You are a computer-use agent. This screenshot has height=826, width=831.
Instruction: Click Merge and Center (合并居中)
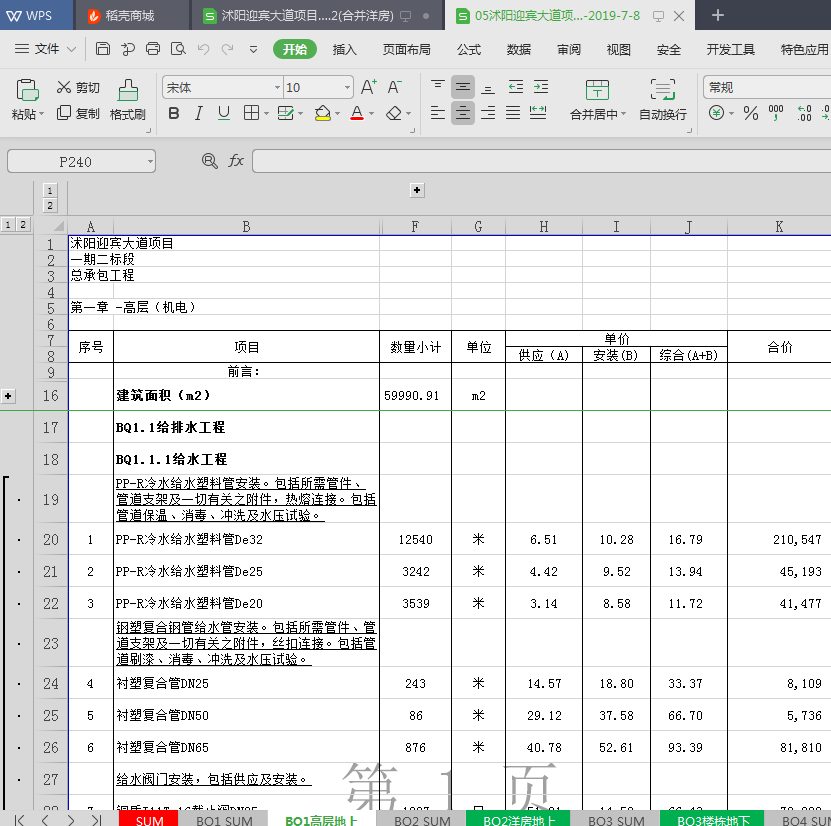(598, 100)
